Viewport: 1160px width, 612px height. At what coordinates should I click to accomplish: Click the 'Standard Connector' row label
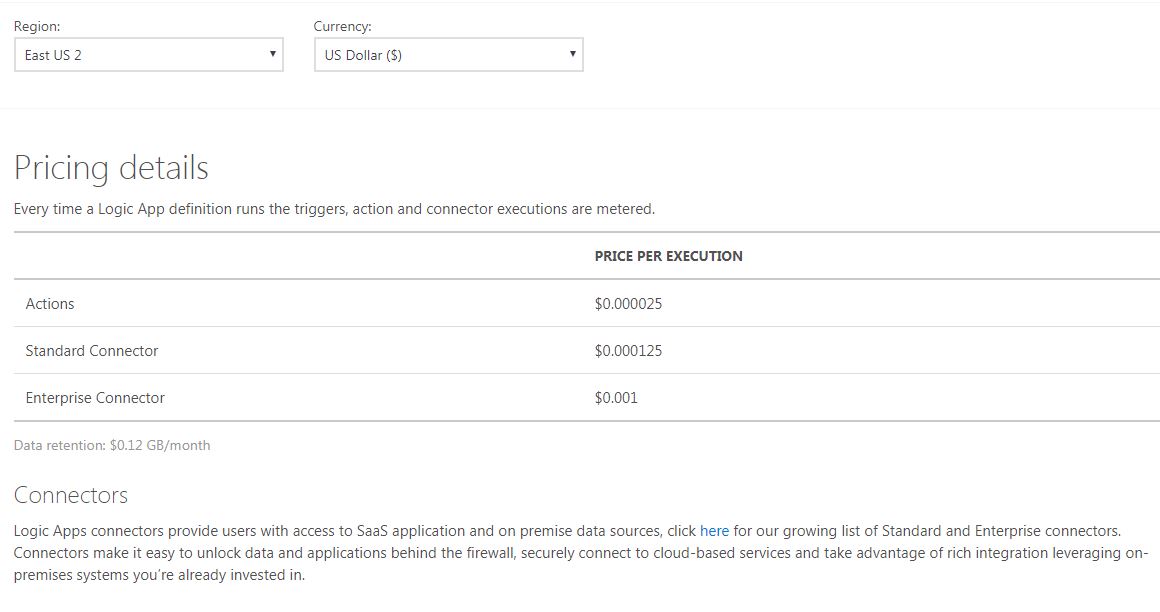(x=92, y=350)
